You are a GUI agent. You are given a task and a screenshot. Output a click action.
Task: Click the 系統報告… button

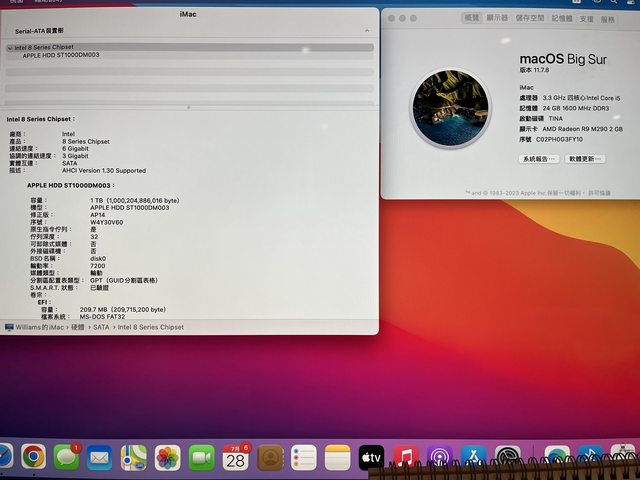[x=539, y=159]
